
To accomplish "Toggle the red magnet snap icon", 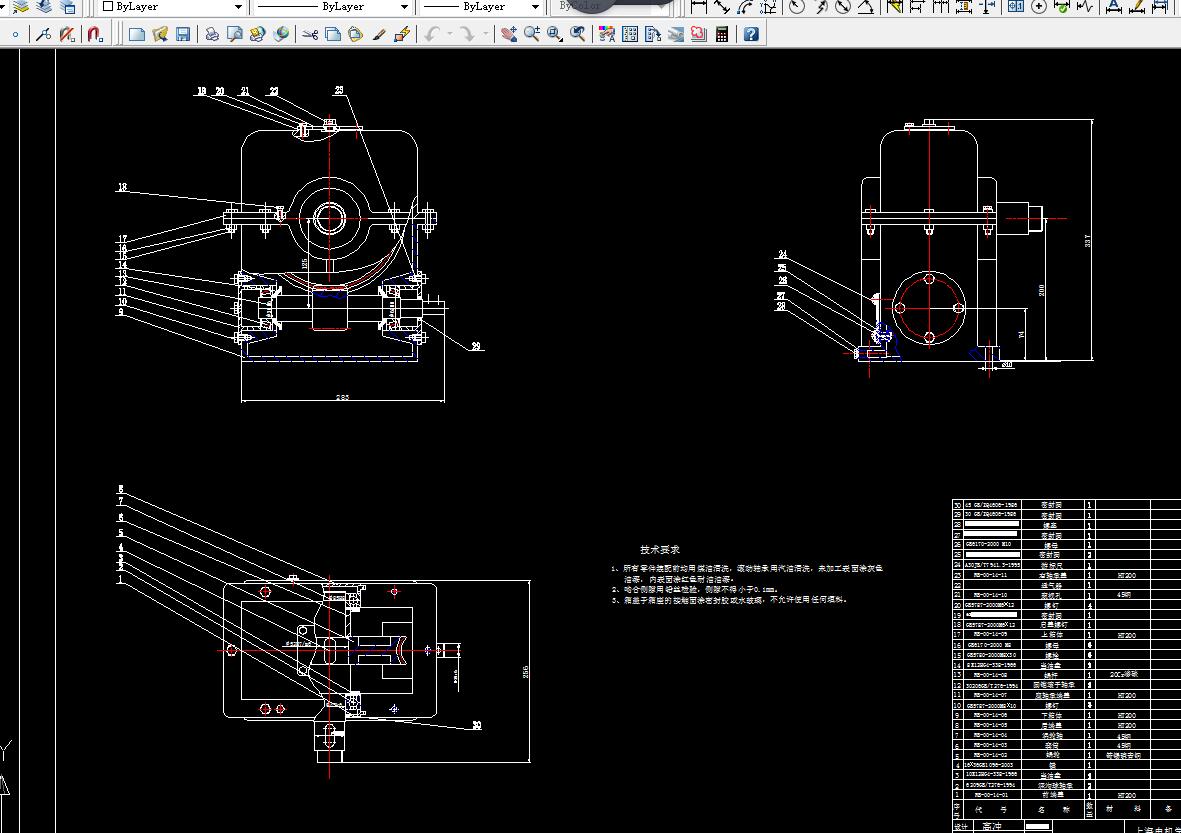I will tap(94, 34).
